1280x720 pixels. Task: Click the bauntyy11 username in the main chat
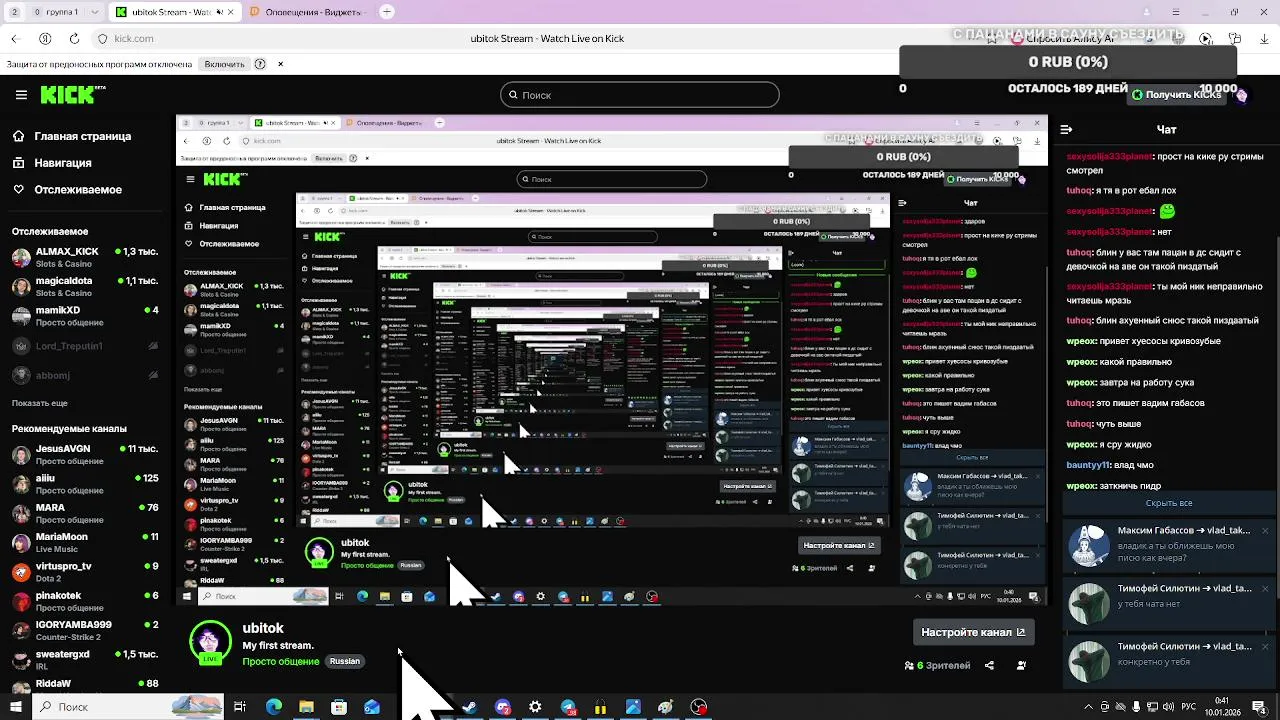tap(1088, 465)
